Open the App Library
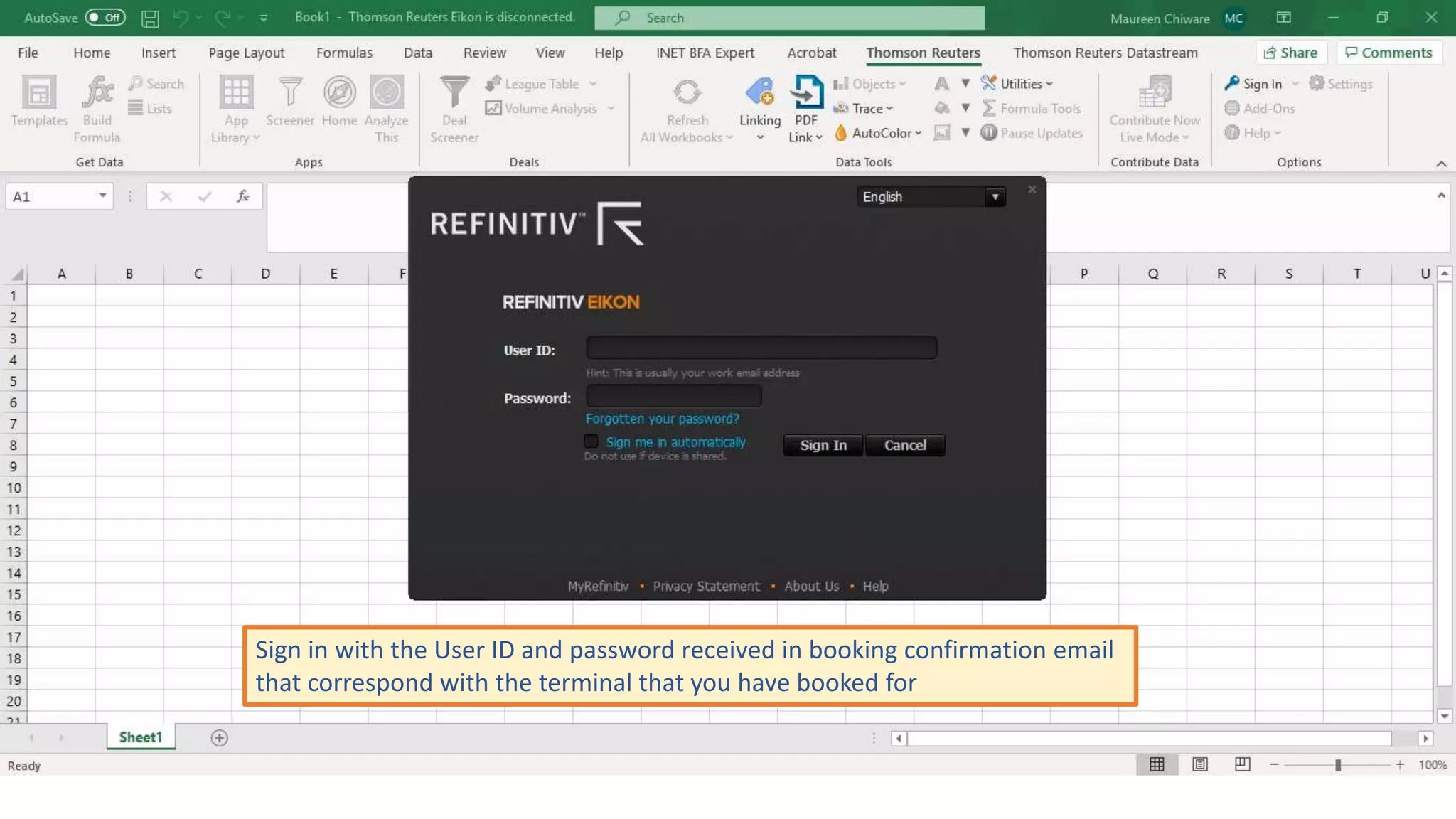The height and width of the screenshot is (819, 1456). tap(236, 109)
